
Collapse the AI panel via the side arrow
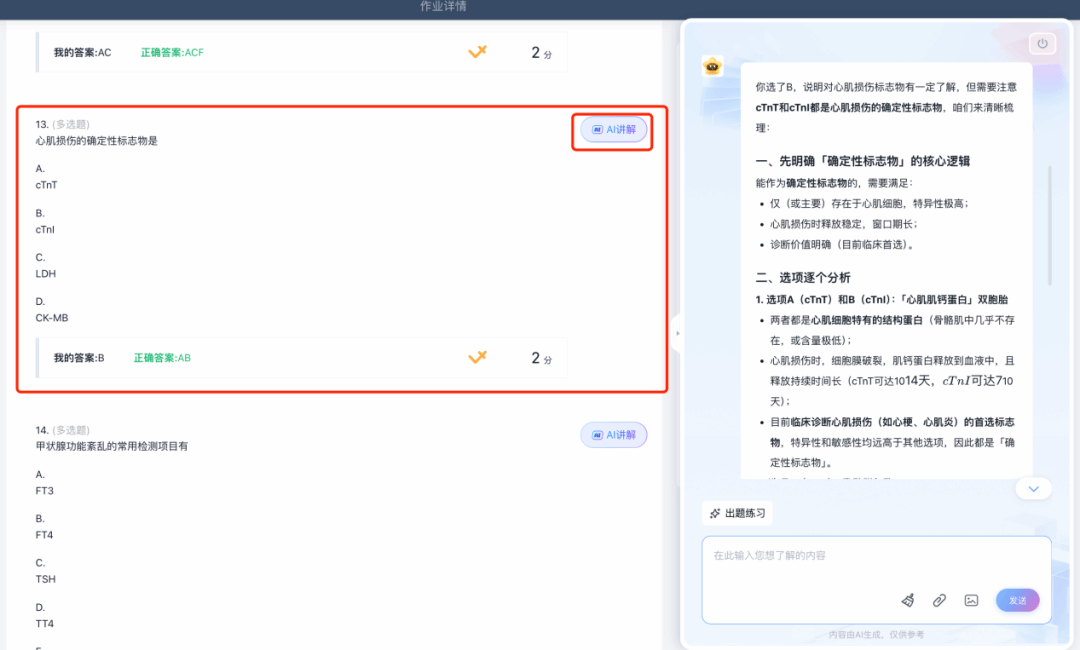tap(677, 332)
